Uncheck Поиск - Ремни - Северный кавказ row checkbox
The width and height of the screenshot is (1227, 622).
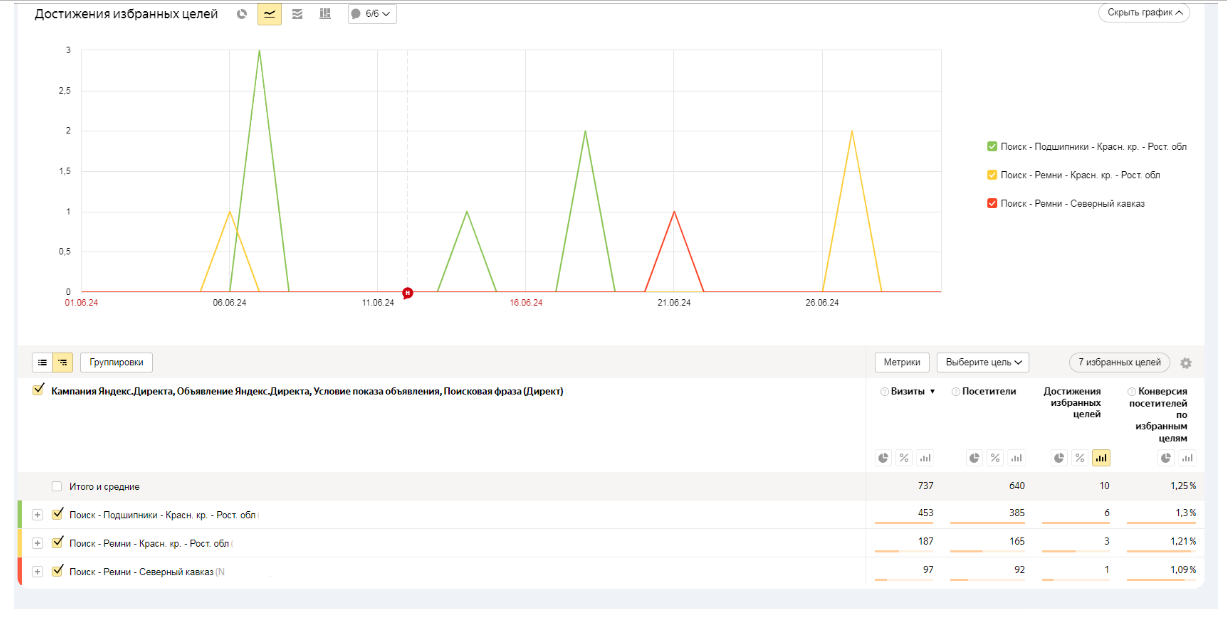tap(57, 571)
